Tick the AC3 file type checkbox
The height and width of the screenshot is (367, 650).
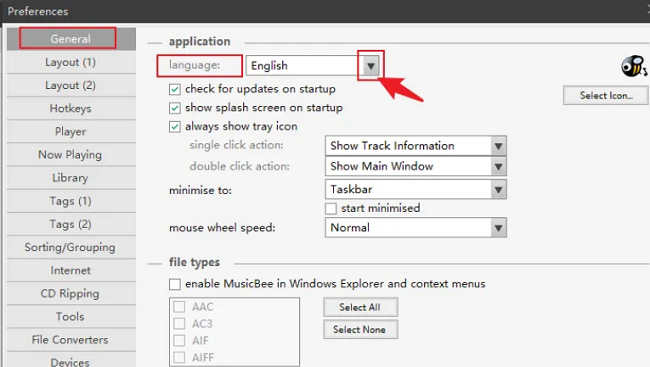(x=179, y=323)
